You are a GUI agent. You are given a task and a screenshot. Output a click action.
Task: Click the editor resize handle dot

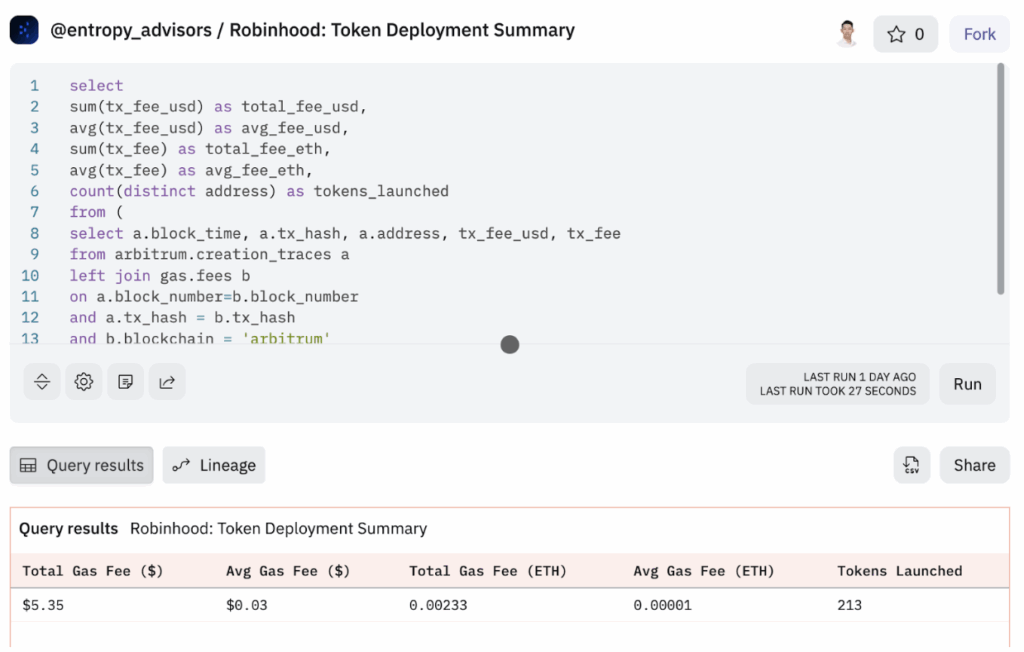coord(510,345)
